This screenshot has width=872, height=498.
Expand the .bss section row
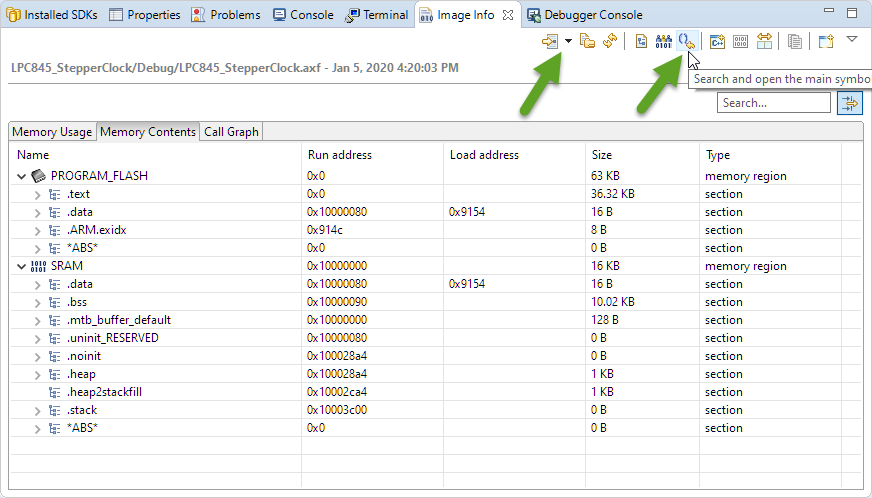click(38, 302)
